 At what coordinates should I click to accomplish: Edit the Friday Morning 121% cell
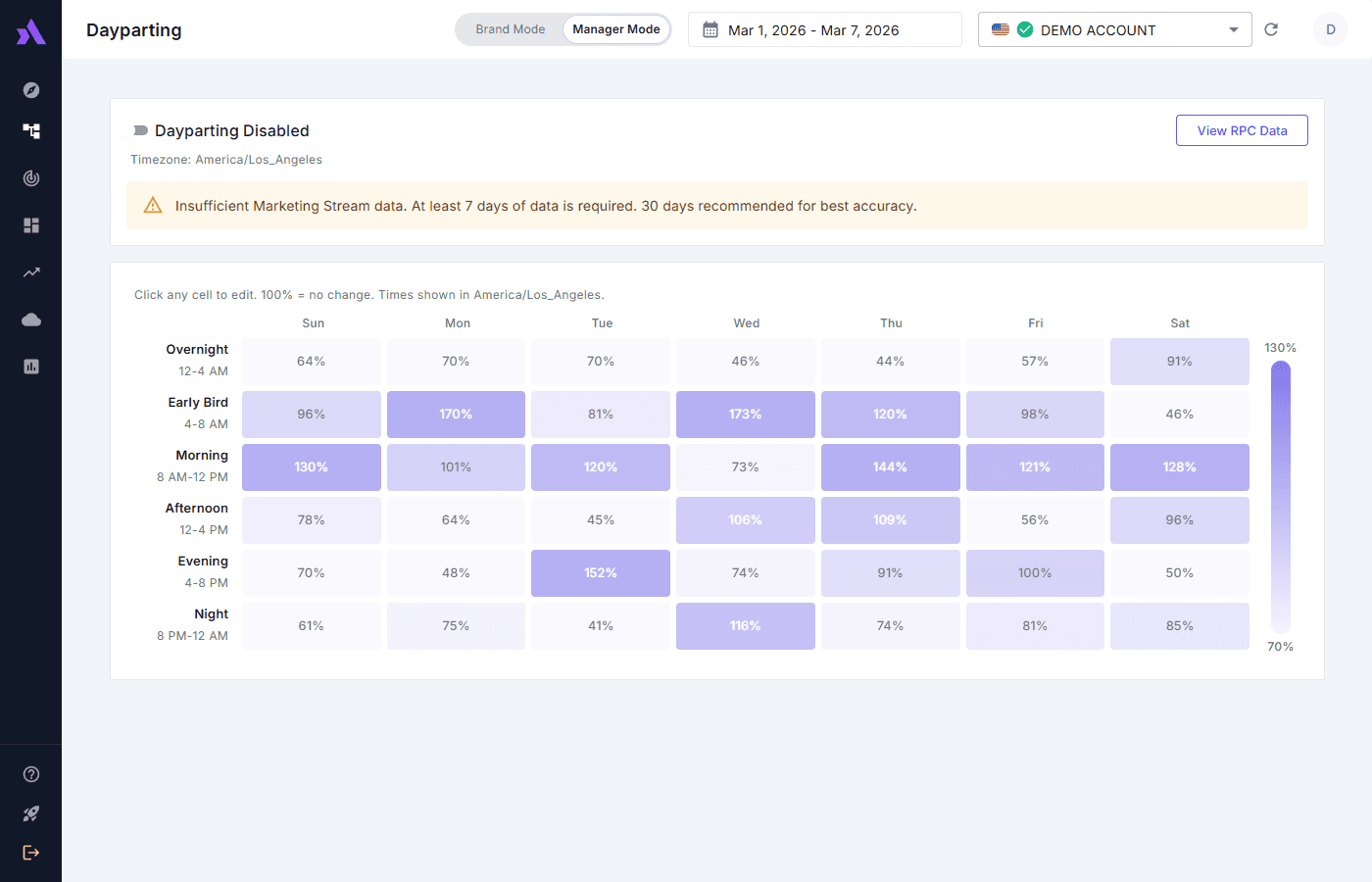(x=1035, y=467)
